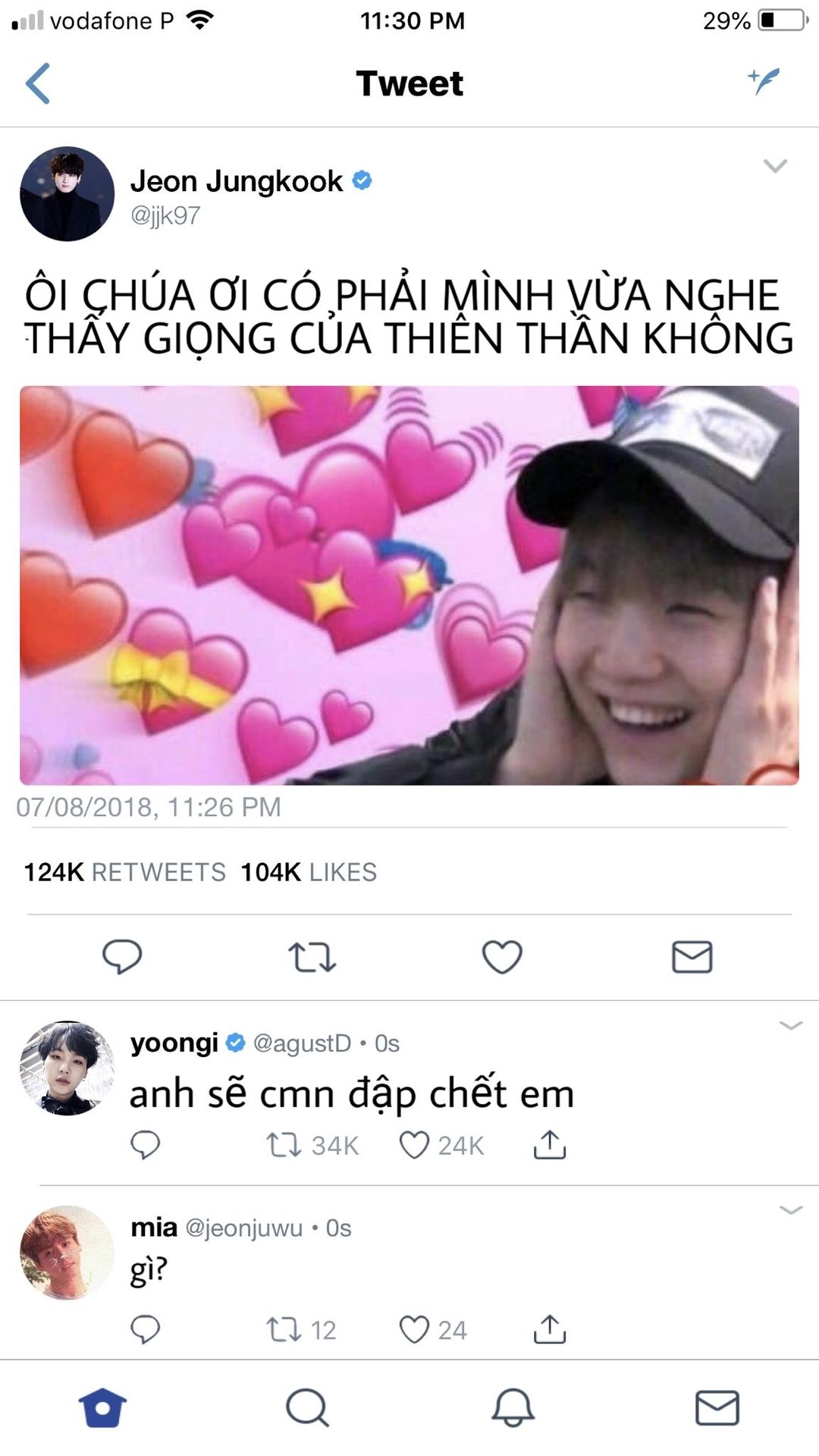Reply to Jeon Jungkook's main tweet
Image resolution: width=819 pixels, height=1456 pixels.
click(x=122, y=956)
